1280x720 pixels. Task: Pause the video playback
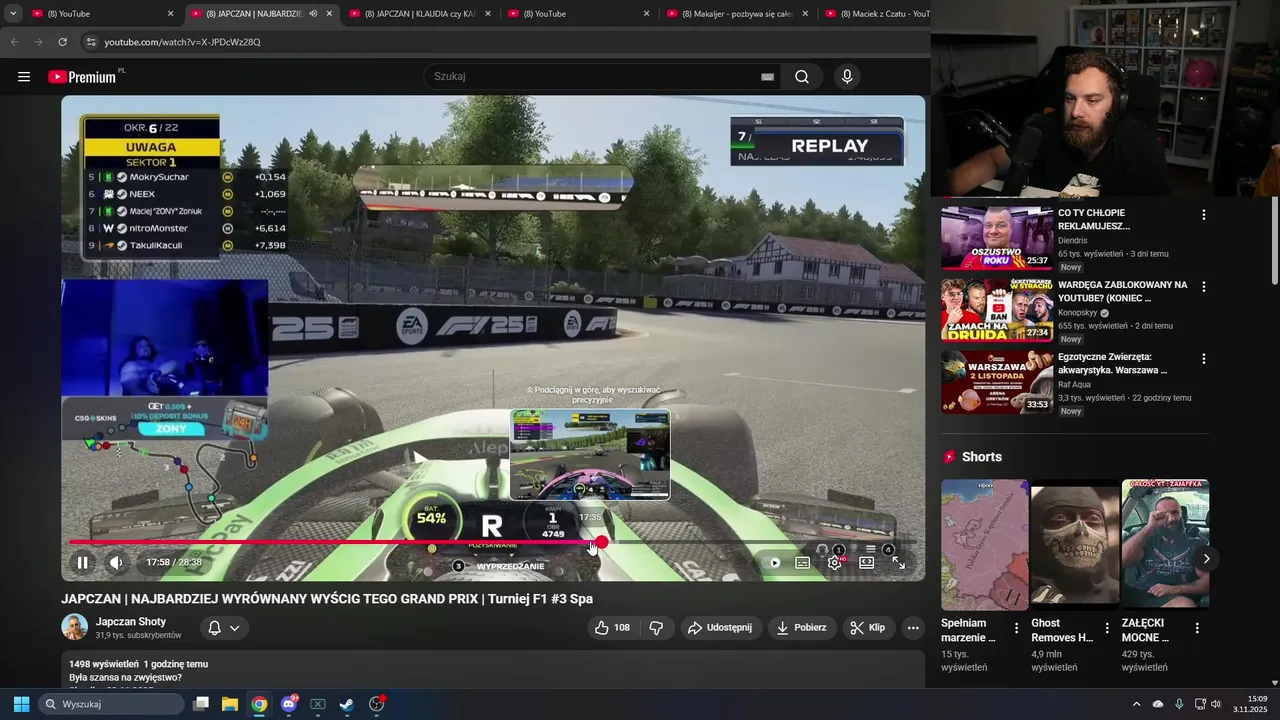point(83,563)
